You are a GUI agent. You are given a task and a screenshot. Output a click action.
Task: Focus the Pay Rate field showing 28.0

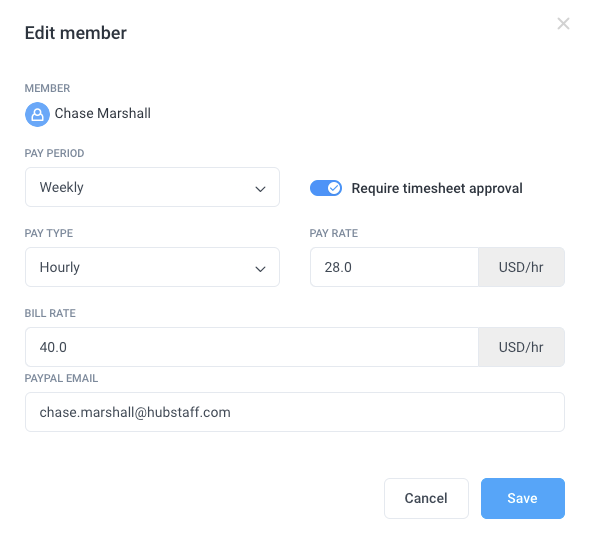pos(394,267)
